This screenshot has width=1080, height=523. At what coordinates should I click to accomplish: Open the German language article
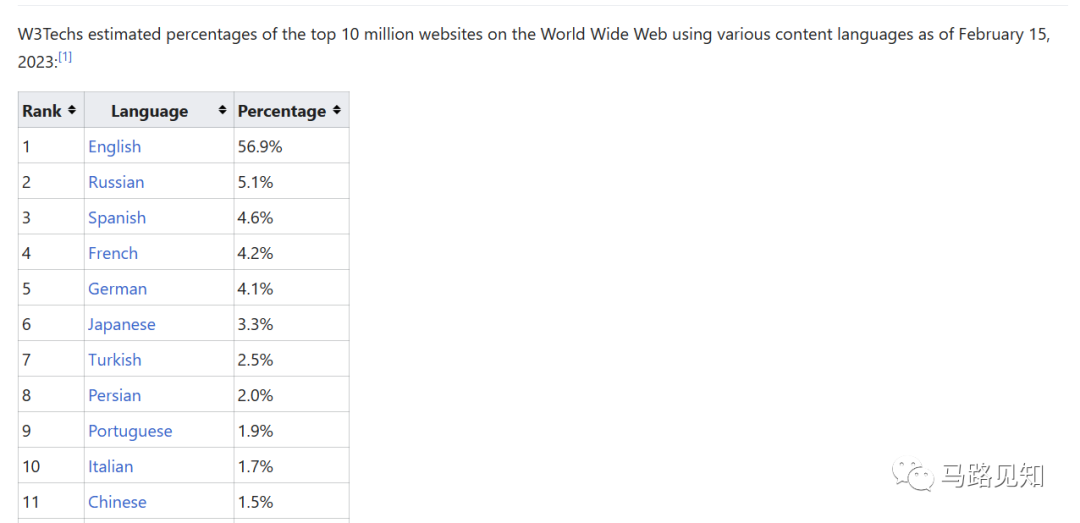117,289
